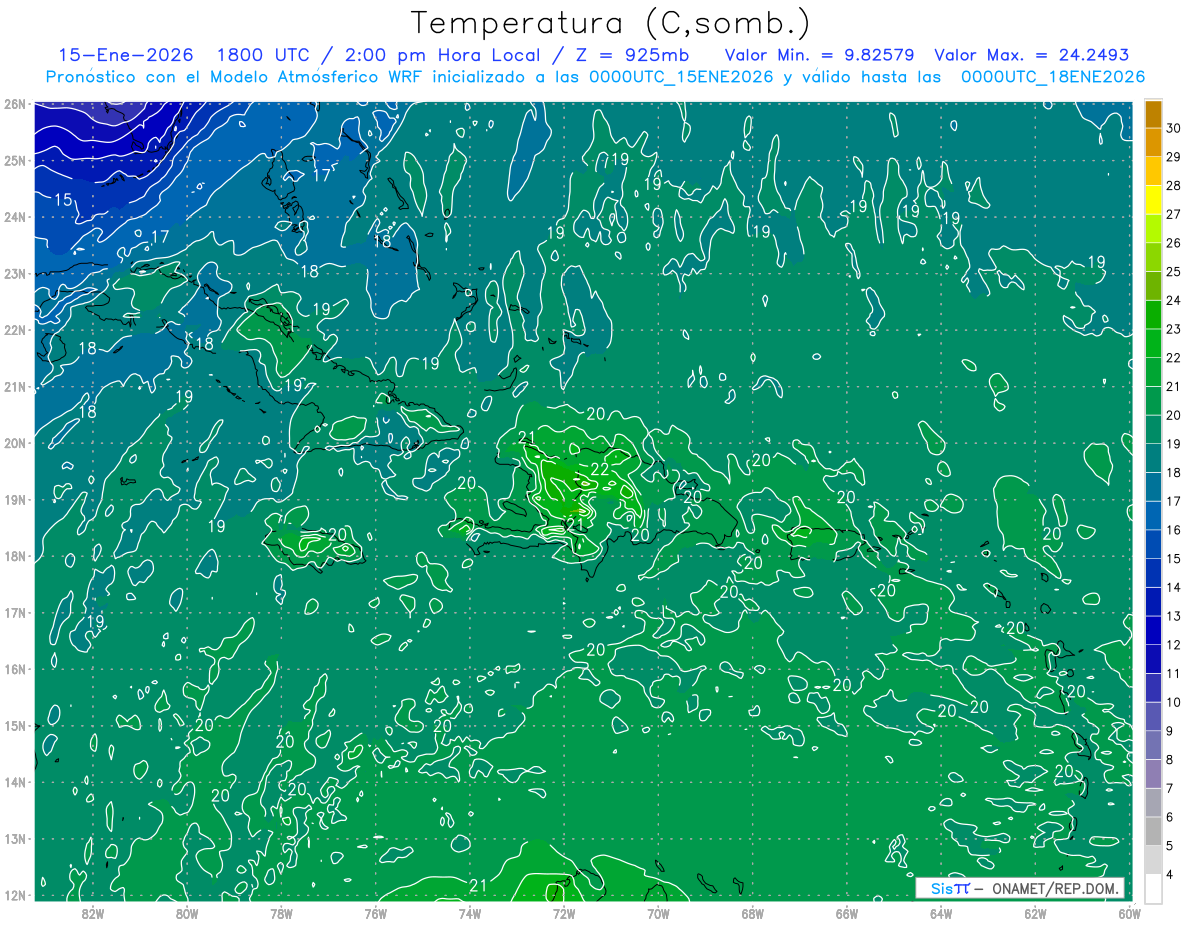Click the '24N' latitude label
Image resolution: width=1200 pixels, height=927 pixels.
(15, 217)
